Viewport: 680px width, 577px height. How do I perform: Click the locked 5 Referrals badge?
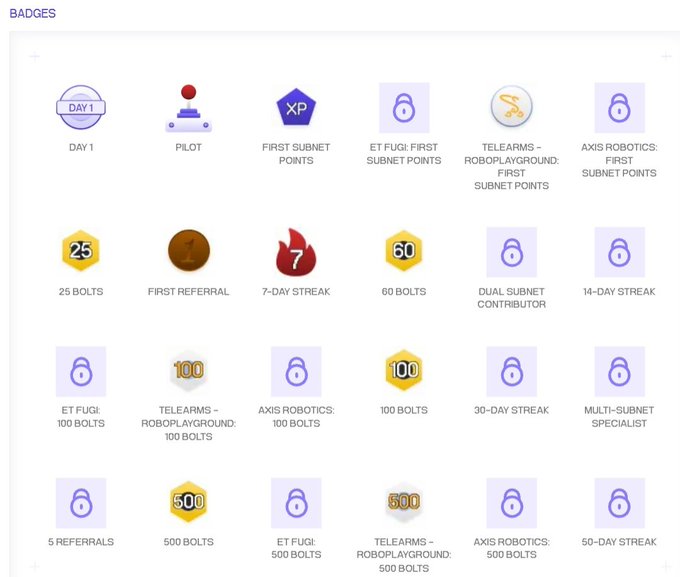click(81, 503)
